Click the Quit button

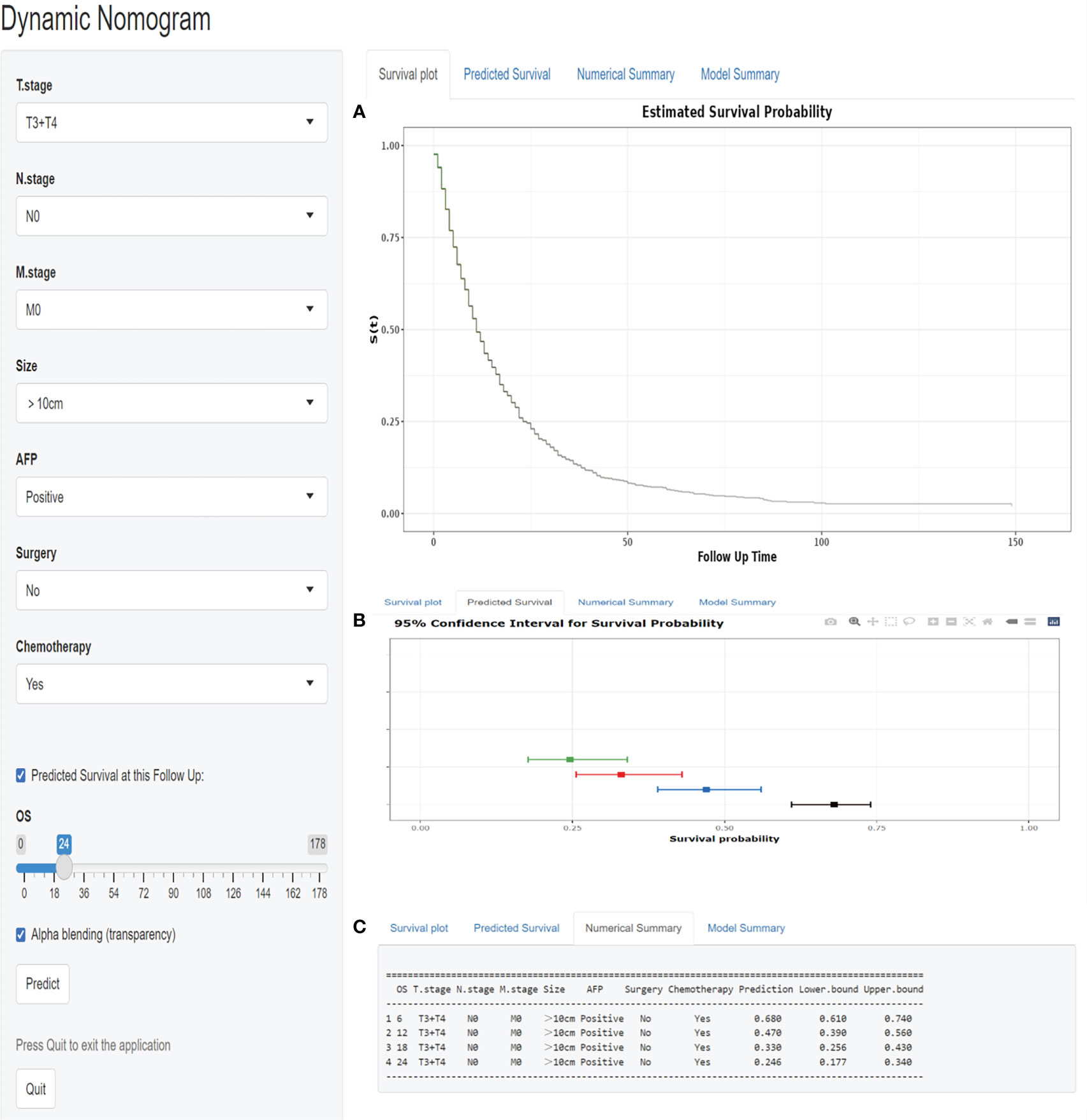point(36,1089)
